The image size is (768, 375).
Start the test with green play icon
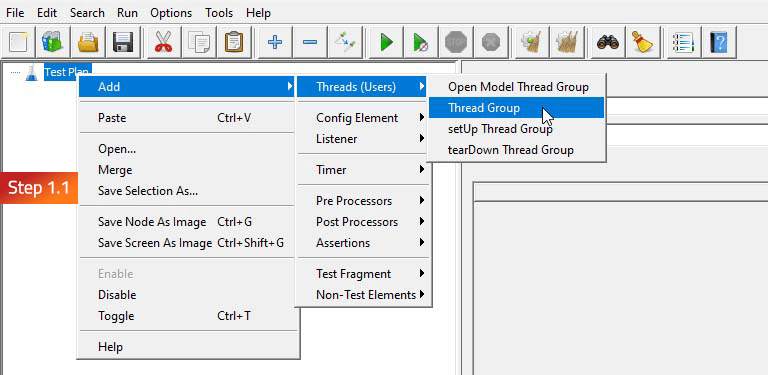[x=386, y=43]
